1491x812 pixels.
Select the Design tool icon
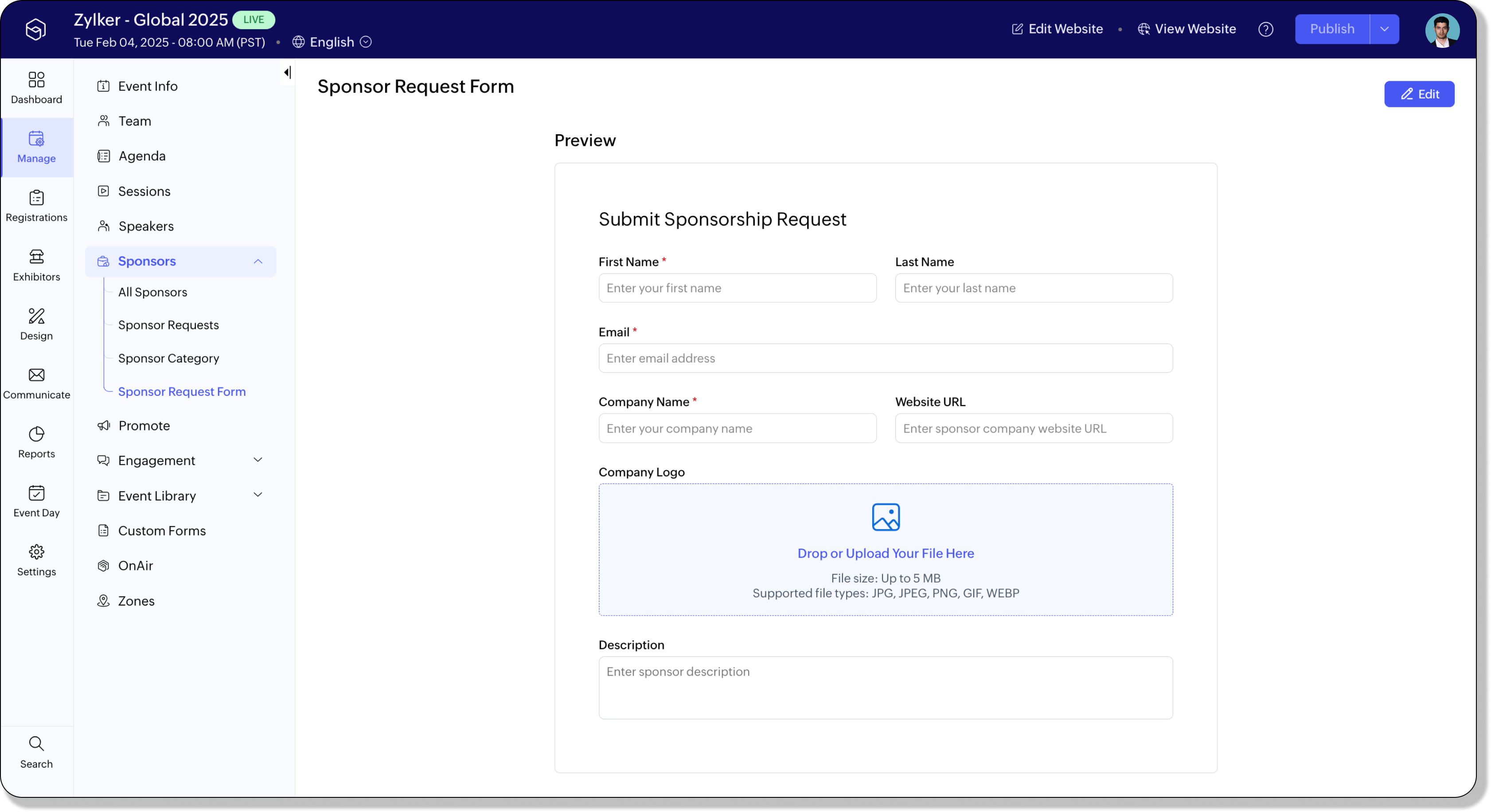pyautogui.click(x=36, y=316)
